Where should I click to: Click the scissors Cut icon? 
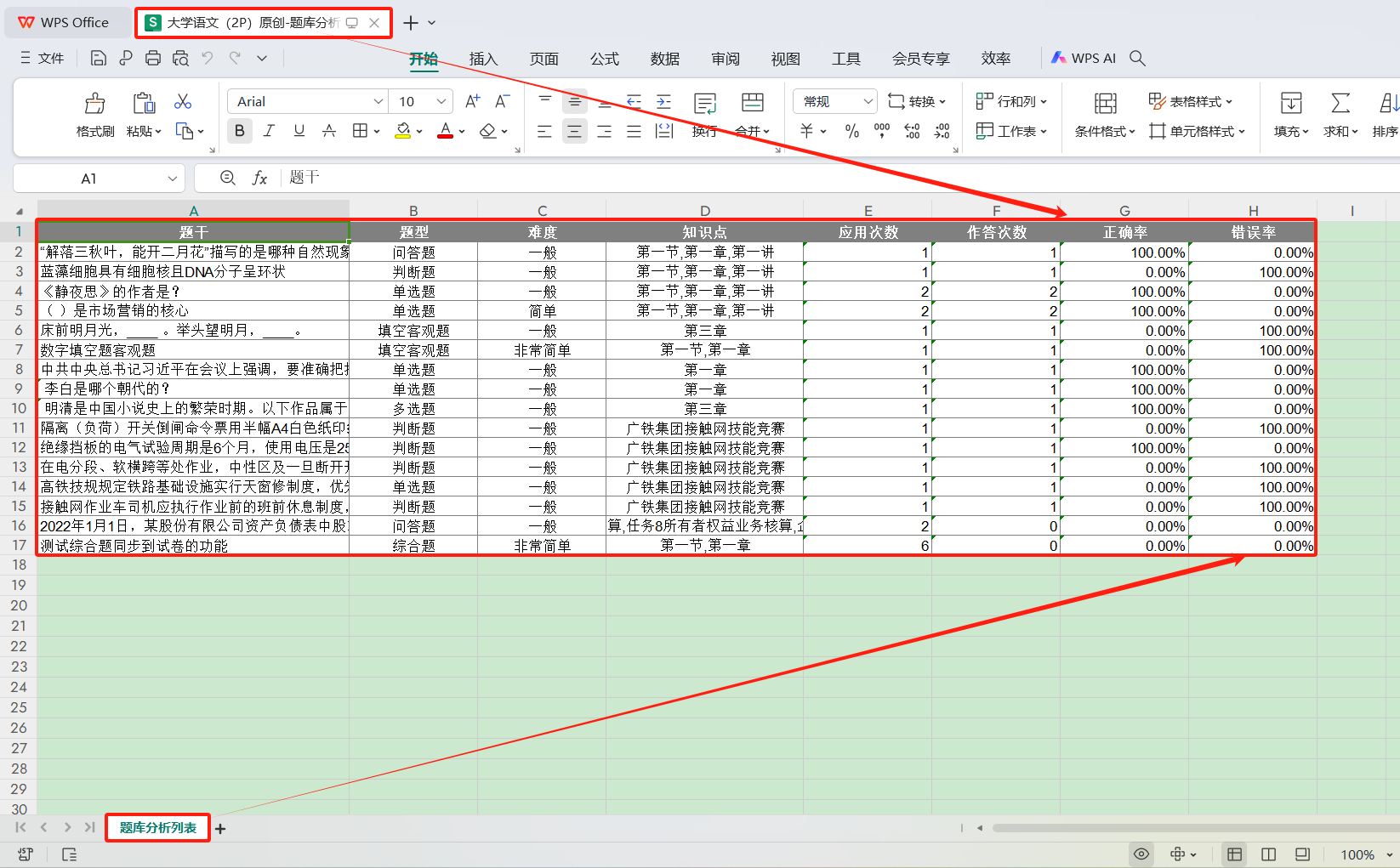183,102
